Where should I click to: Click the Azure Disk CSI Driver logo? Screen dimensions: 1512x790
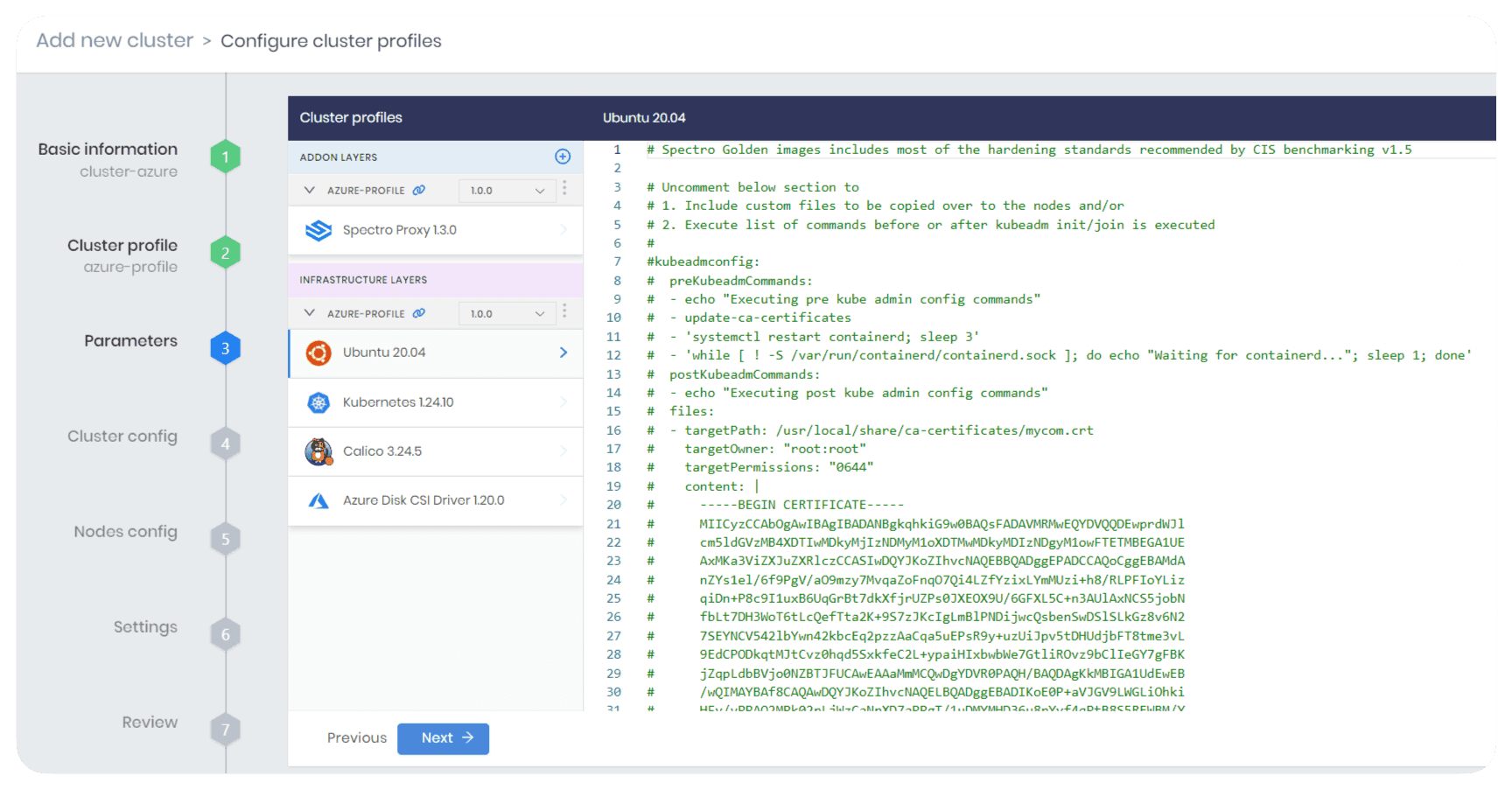(x=318, y=500)
